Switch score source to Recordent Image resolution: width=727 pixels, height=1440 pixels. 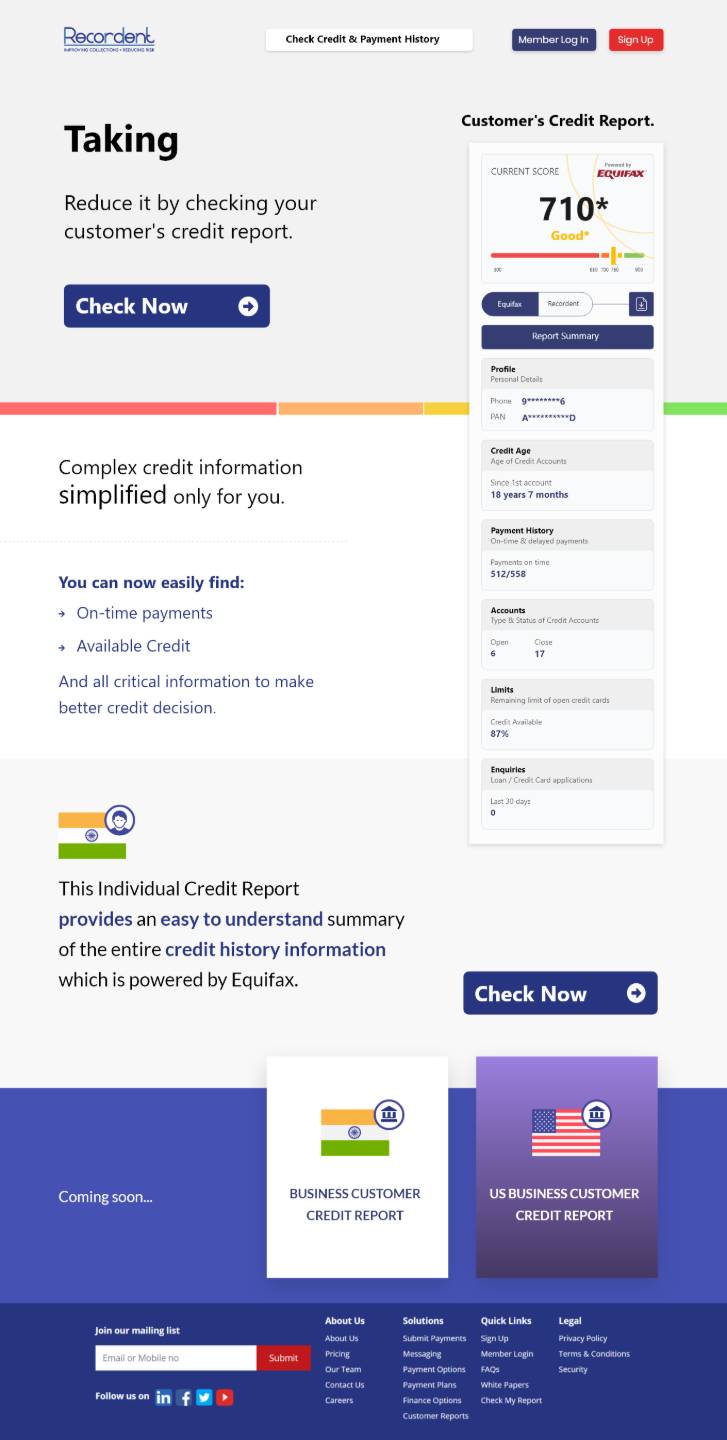pyautogui.click(x=564, y=304)
